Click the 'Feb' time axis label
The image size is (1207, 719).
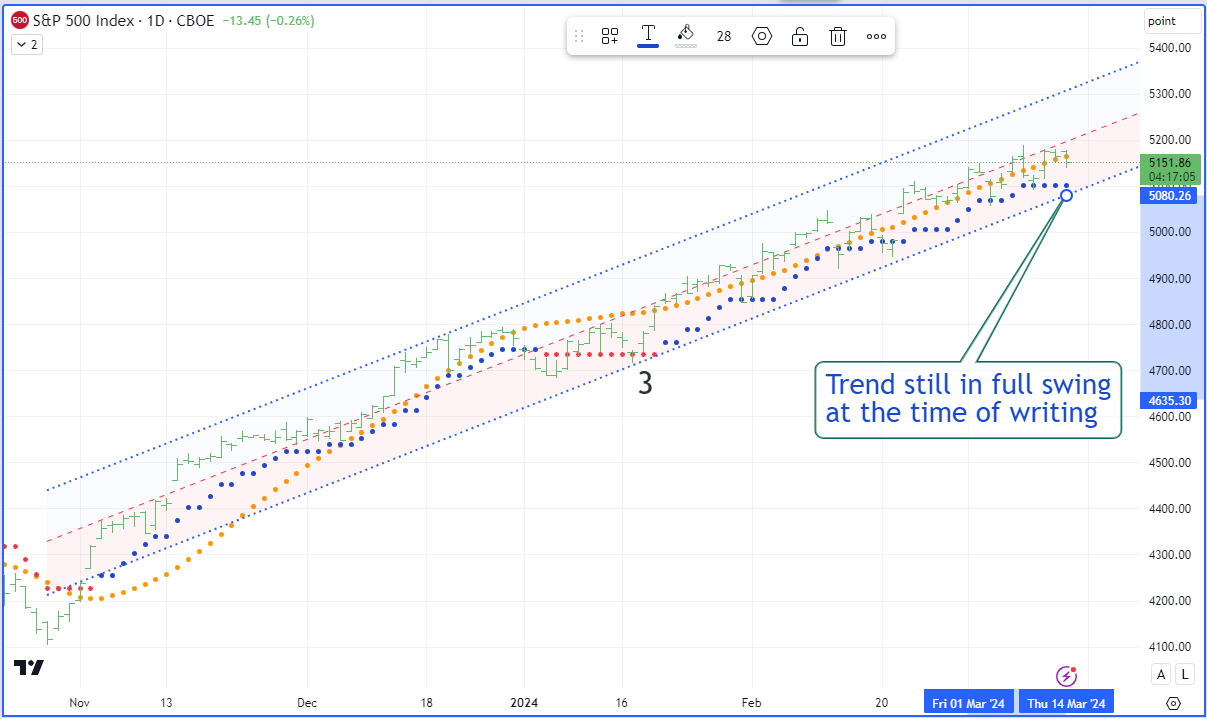click(x=752, y=701)
